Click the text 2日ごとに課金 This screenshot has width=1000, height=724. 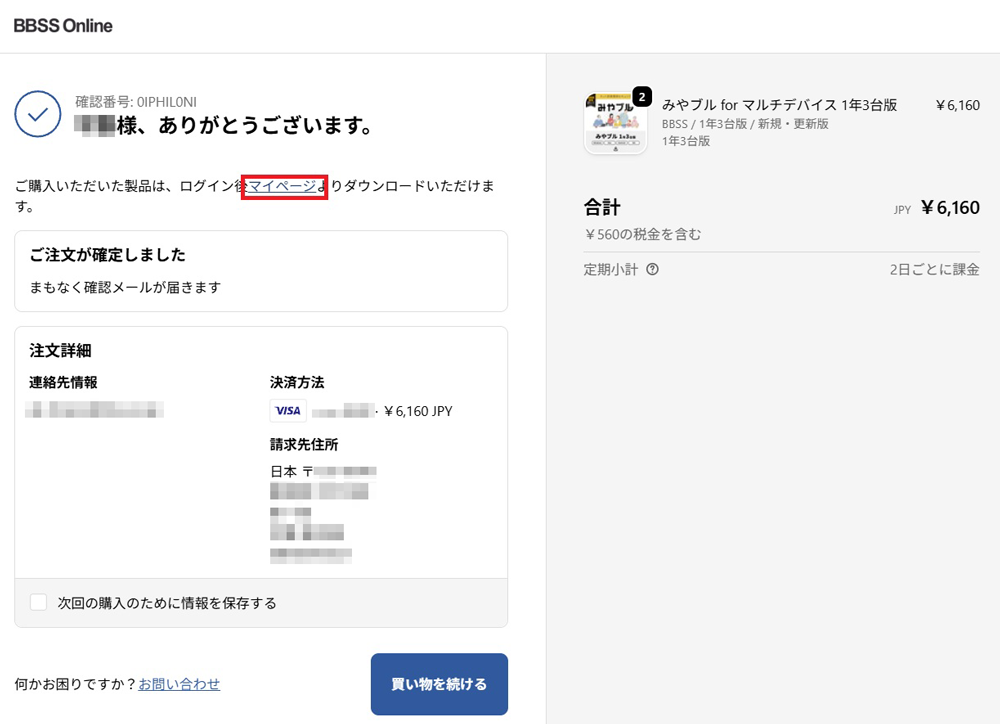(934, 269)
